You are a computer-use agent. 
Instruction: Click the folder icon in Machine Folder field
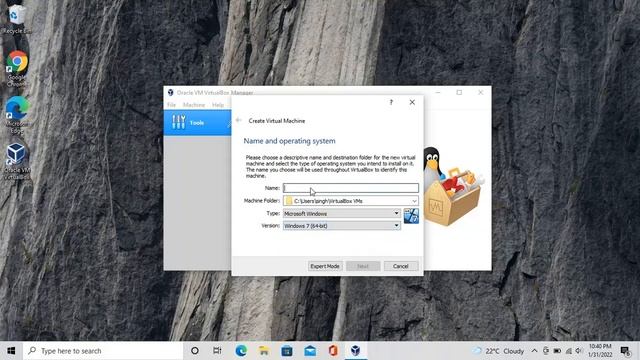pyautogui.click(x=289, y=201)
